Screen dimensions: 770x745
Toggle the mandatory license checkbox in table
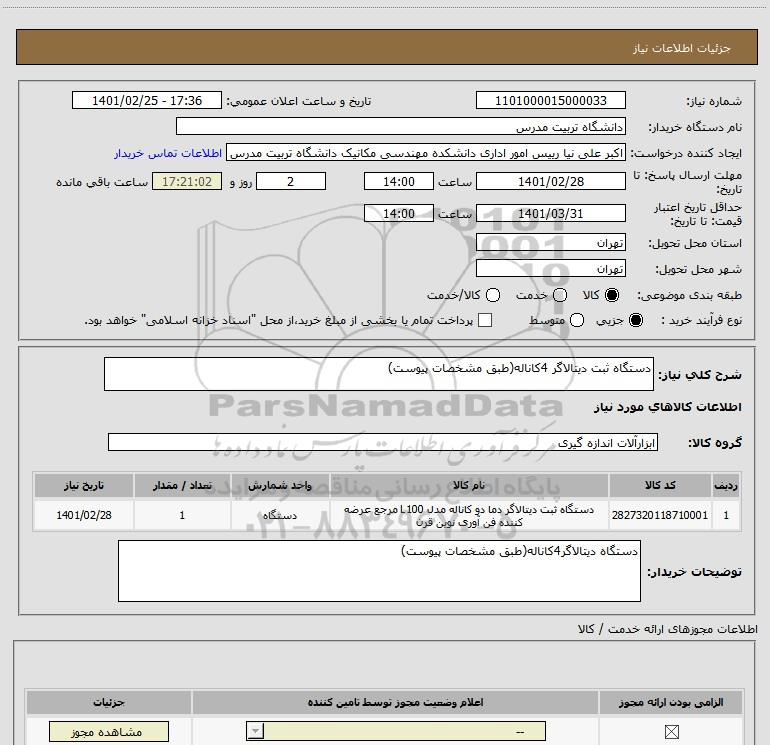671,732
